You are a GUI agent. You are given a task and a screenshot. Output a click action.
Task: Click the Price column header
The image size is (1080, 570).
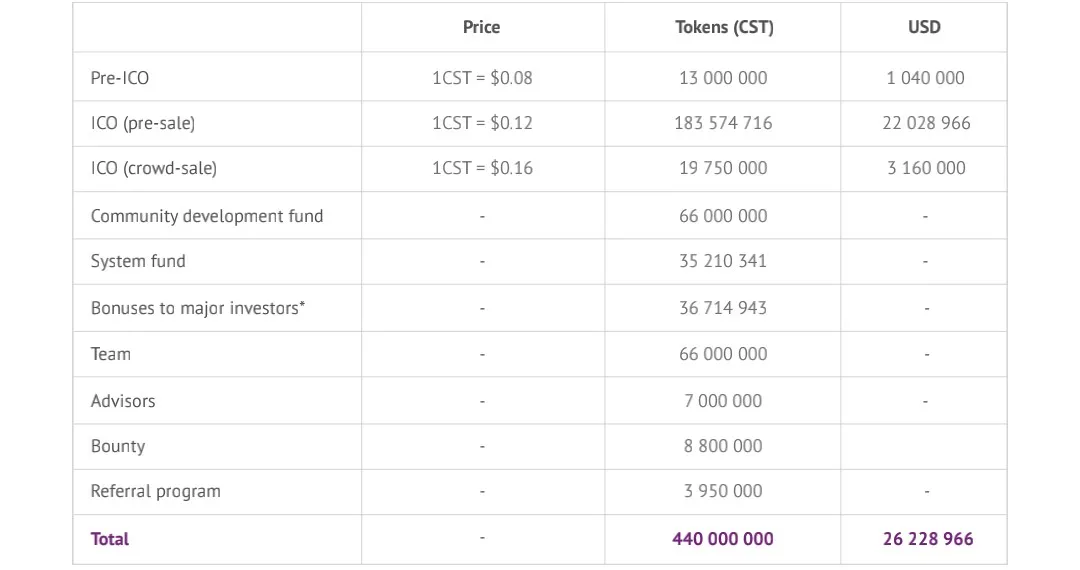pos(481,27)
